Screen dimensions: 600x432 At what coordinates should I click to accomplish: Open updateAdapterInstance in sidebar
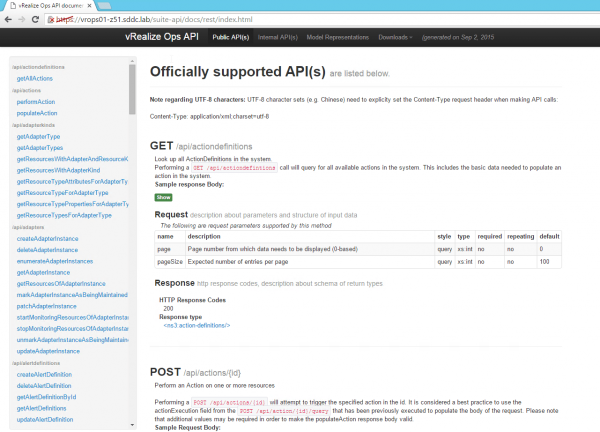click(x=48, y=351)
